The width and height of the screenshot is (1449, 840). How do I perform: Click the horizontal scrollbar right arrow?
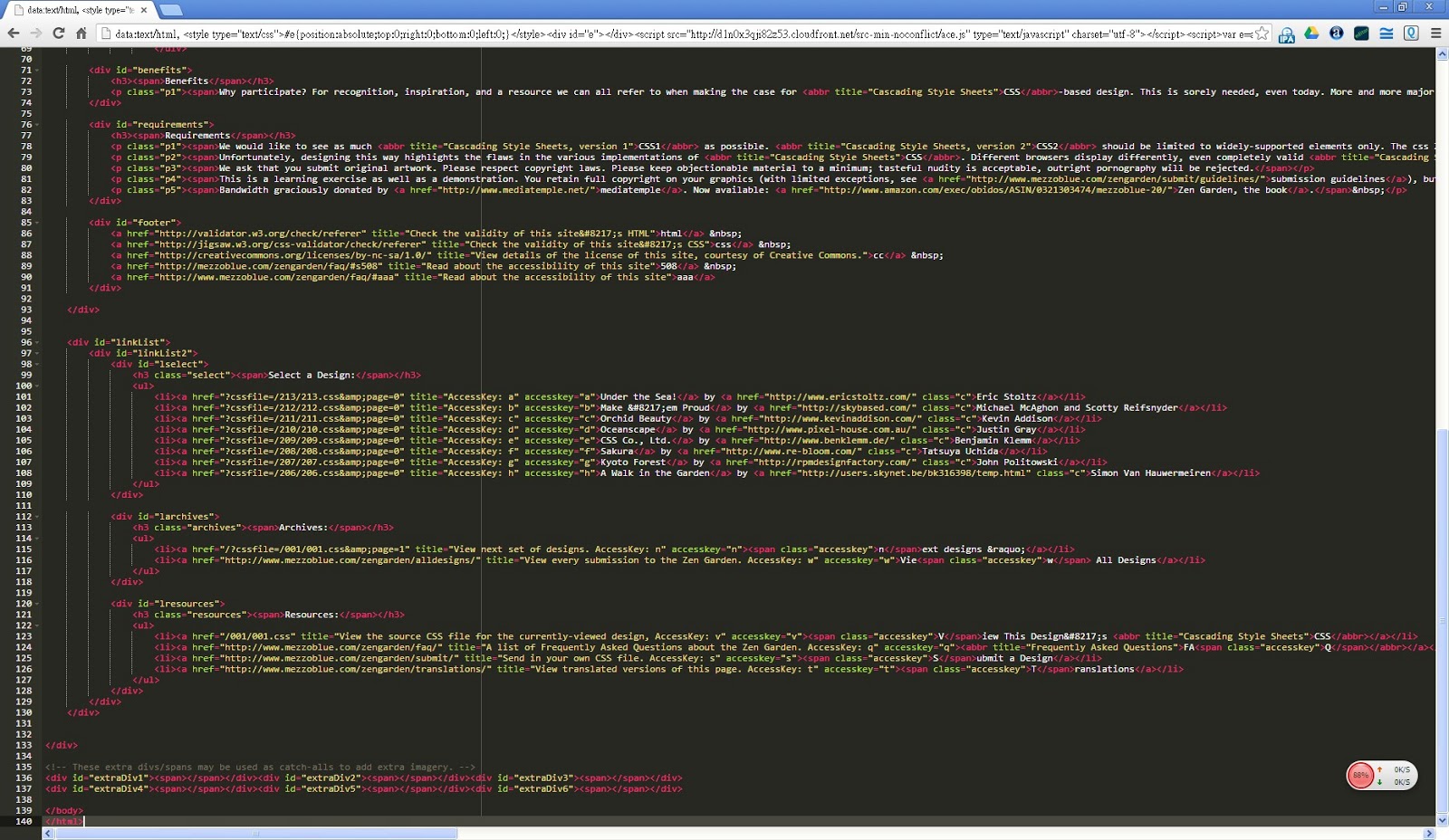(x=1430, y=834)
